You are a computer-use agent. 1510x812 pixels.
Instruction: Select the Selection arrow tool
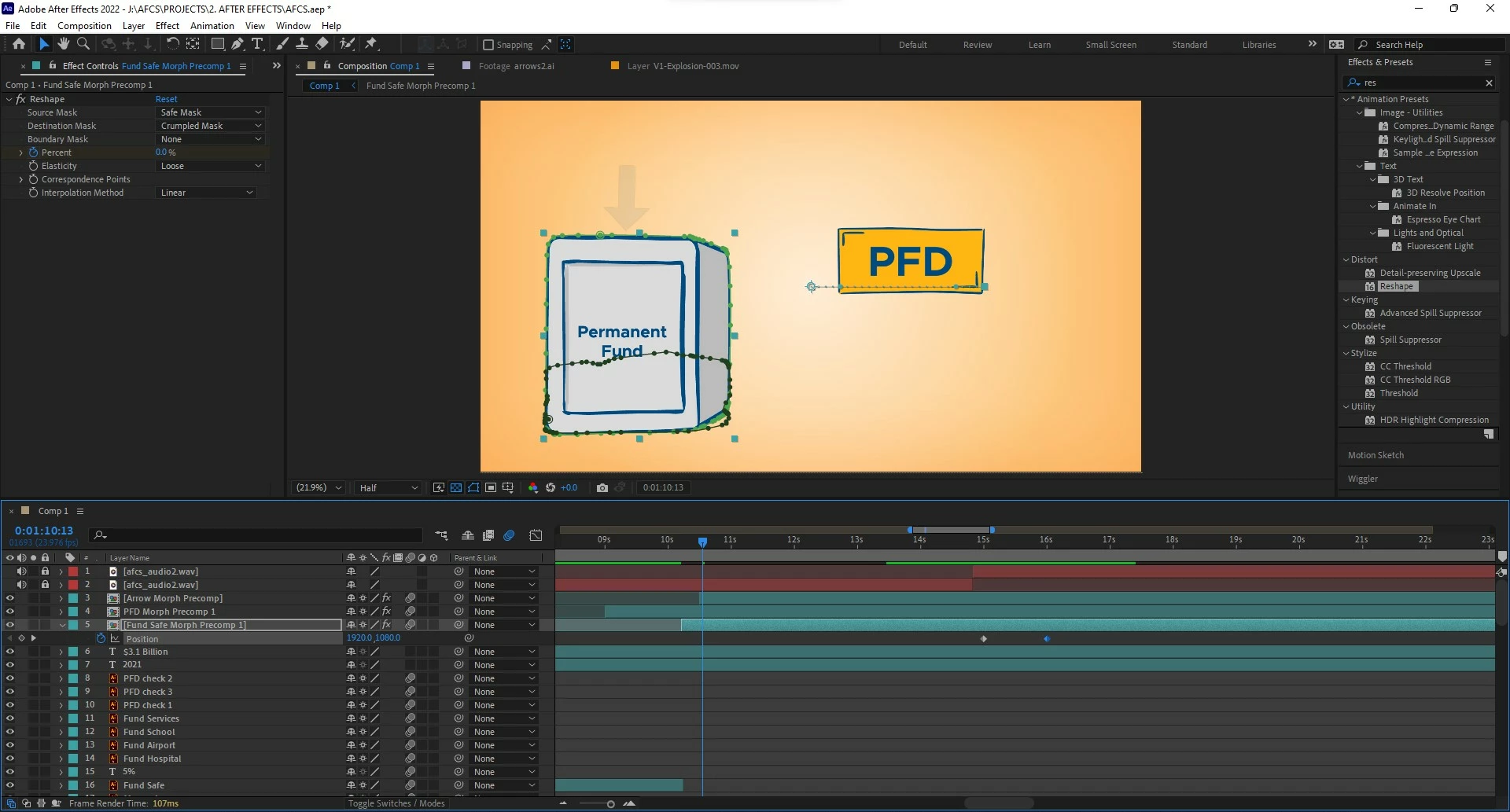44,44
